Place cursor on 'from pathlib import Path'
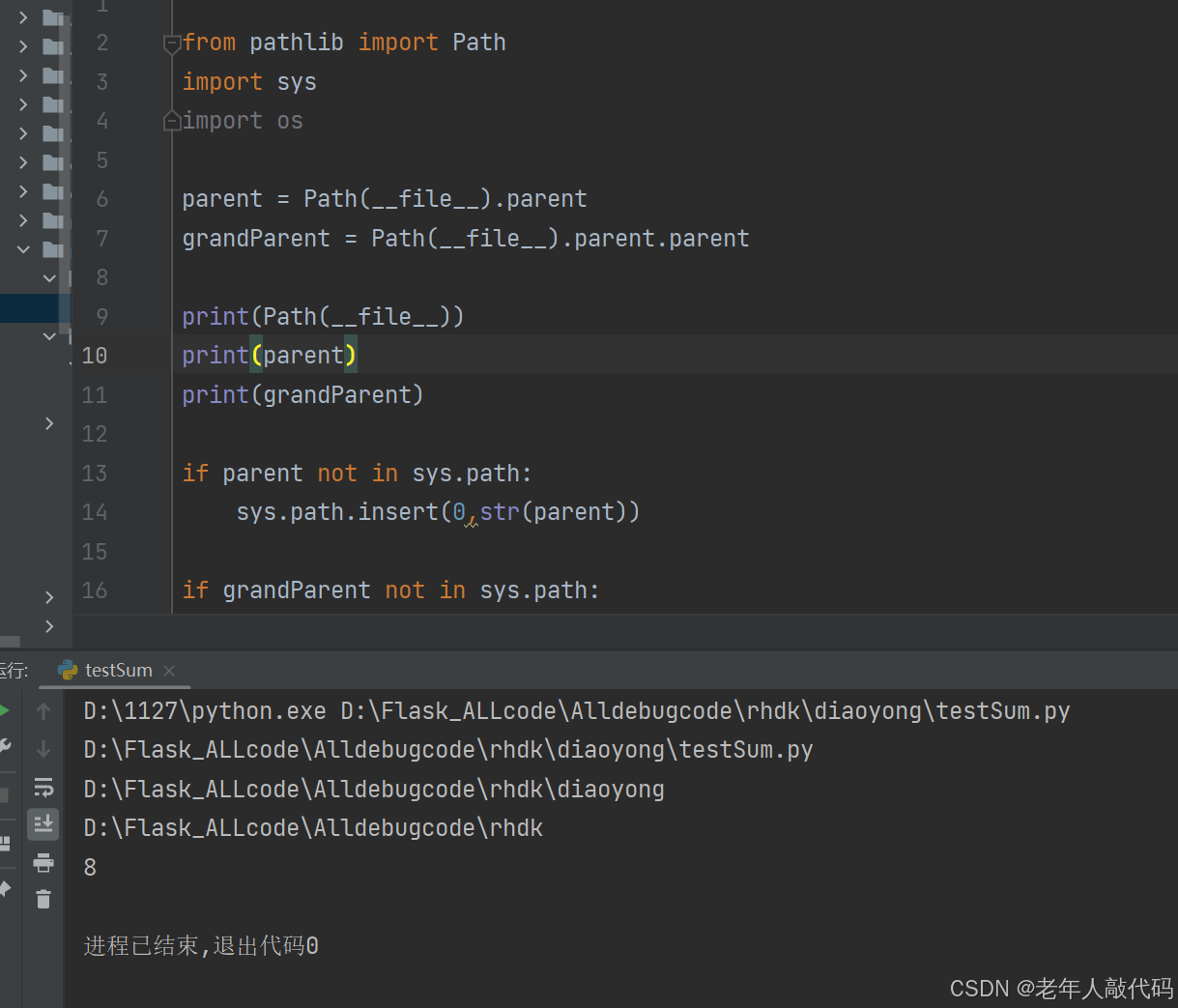Screen dimensions: 1178x1008 [x=344, y=43]
